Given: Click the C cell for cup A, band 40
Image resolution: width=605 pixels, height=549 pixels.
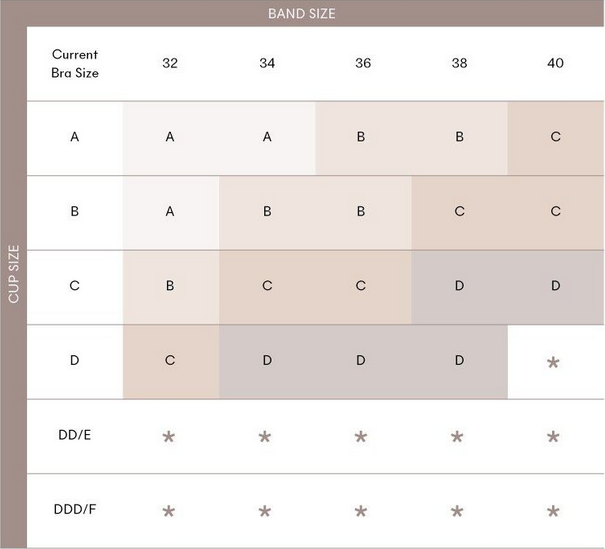Looking at the screenshot, I should tap(555, 137).
